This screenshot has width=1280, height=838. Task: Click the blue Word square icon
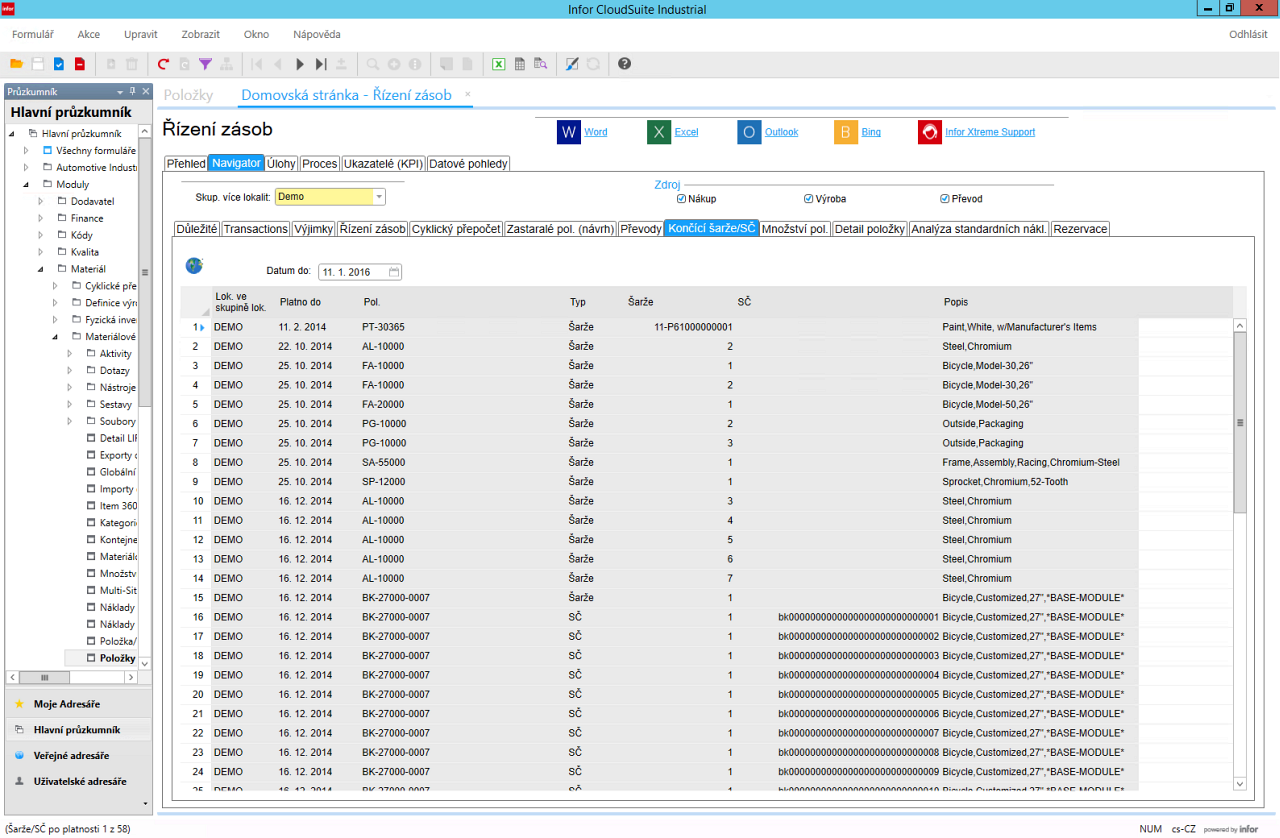coord(569,132)
